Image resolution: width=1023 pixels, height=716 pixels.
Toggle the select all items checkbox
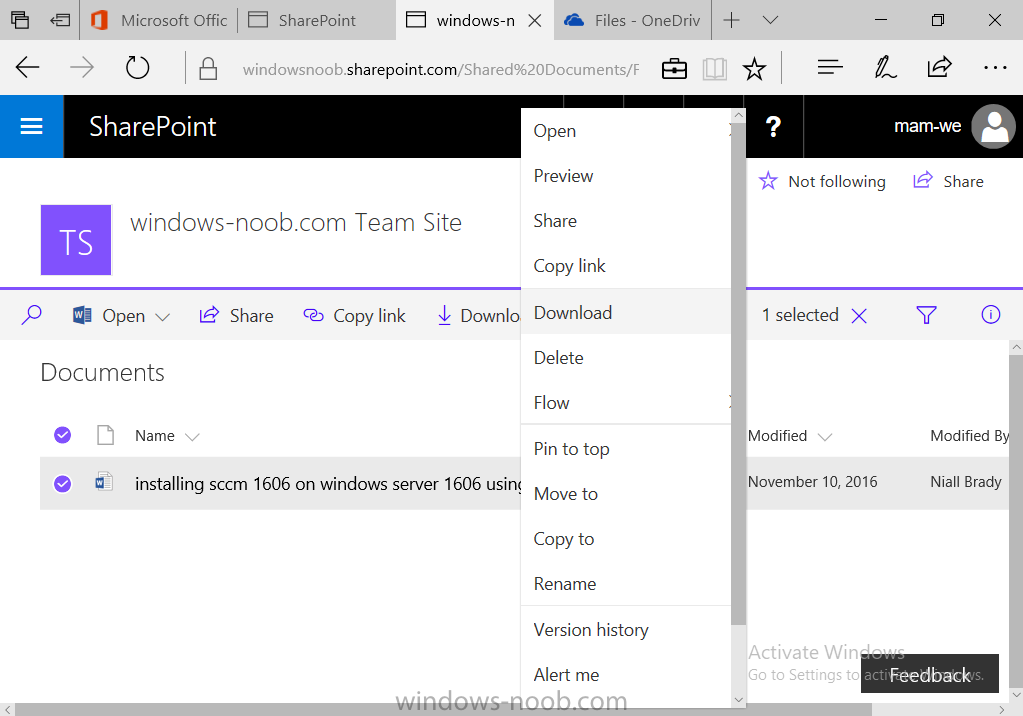point(63,435)
